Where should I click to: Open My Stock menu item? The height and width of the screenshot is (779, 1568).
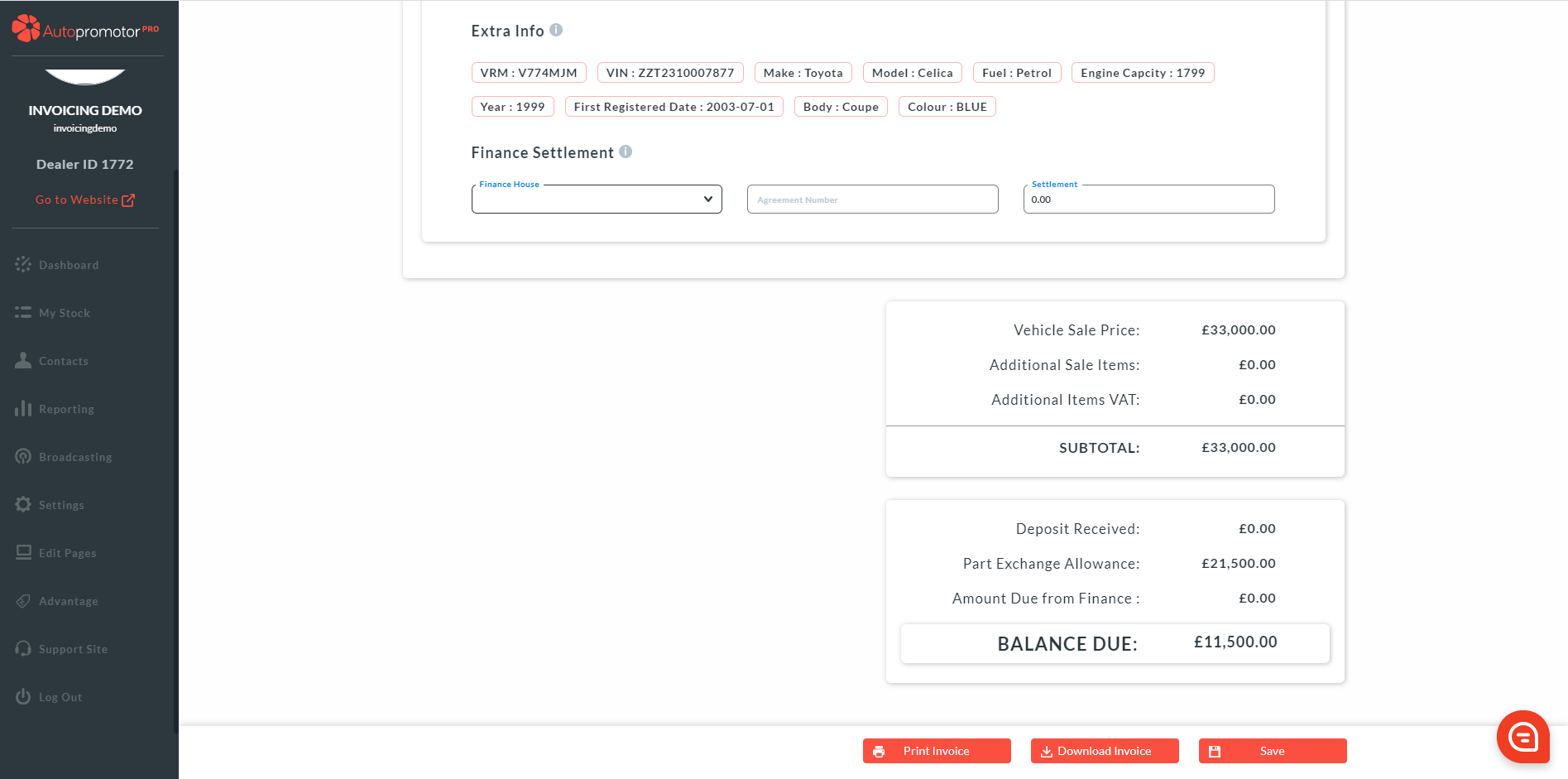64,313
